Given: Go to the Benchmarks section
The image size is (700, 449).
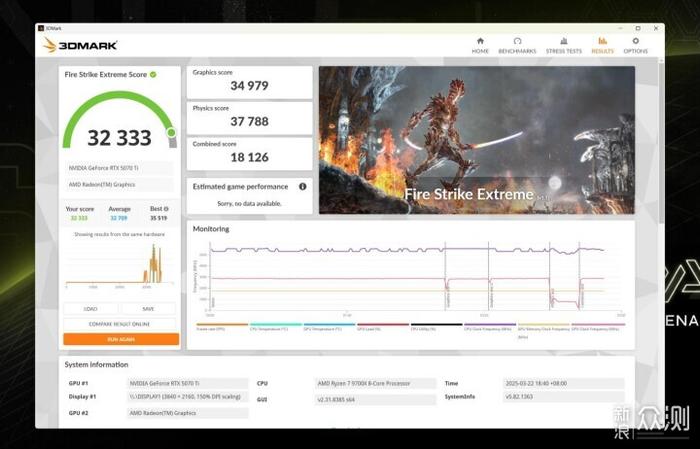Looking at the screenshot, I should pos(517,46).
